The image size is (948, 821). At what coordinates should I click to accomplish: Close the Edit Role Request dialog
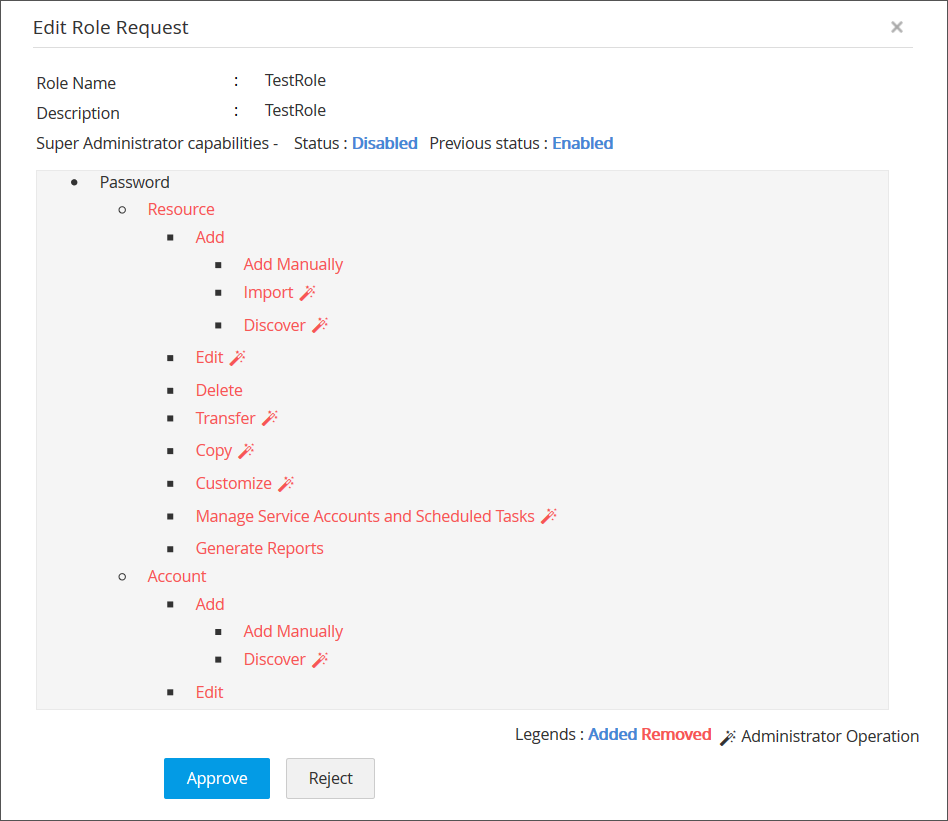pos(897,27)
